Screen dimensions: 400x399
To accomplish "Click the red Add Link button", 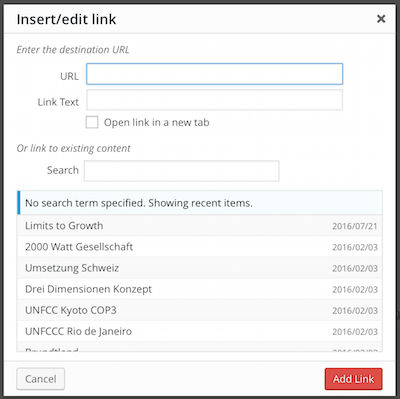I will click(353, 379).
